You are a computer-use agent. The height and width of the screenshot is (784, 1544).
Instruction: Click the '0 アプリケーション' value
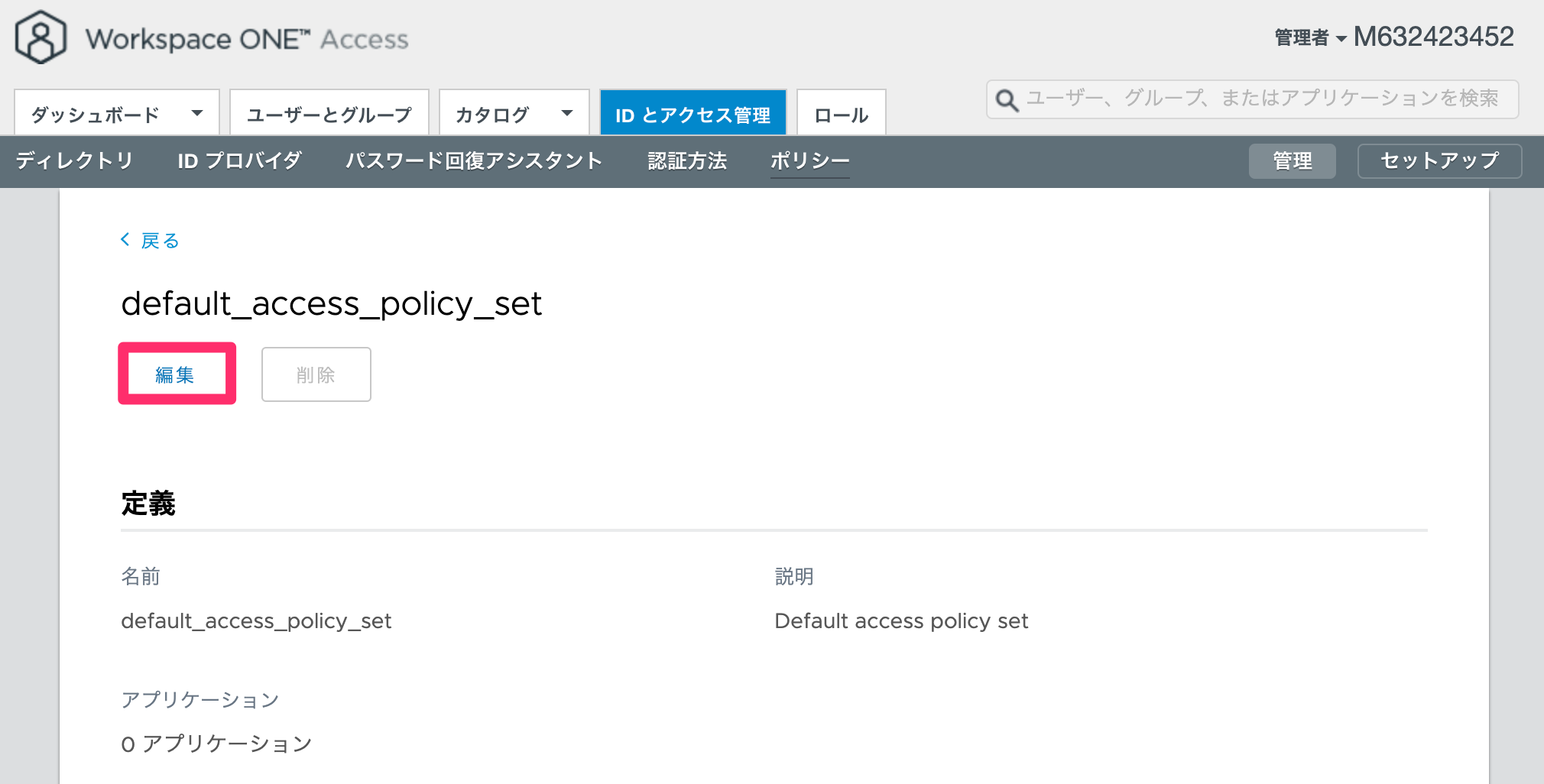[x=216, y=744]
